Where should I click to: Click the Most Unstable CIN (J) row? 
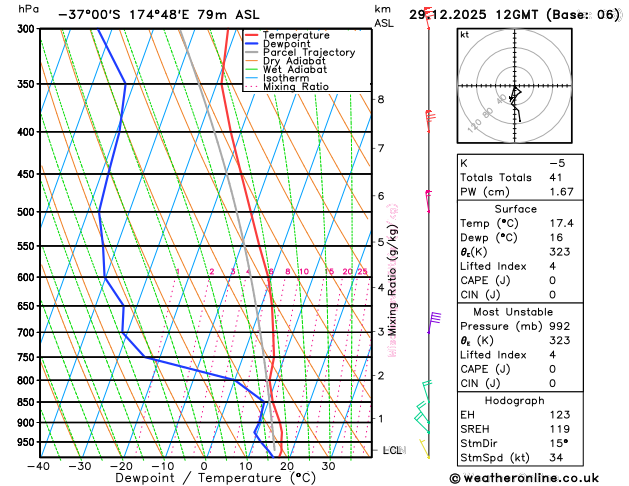point(520,383)
